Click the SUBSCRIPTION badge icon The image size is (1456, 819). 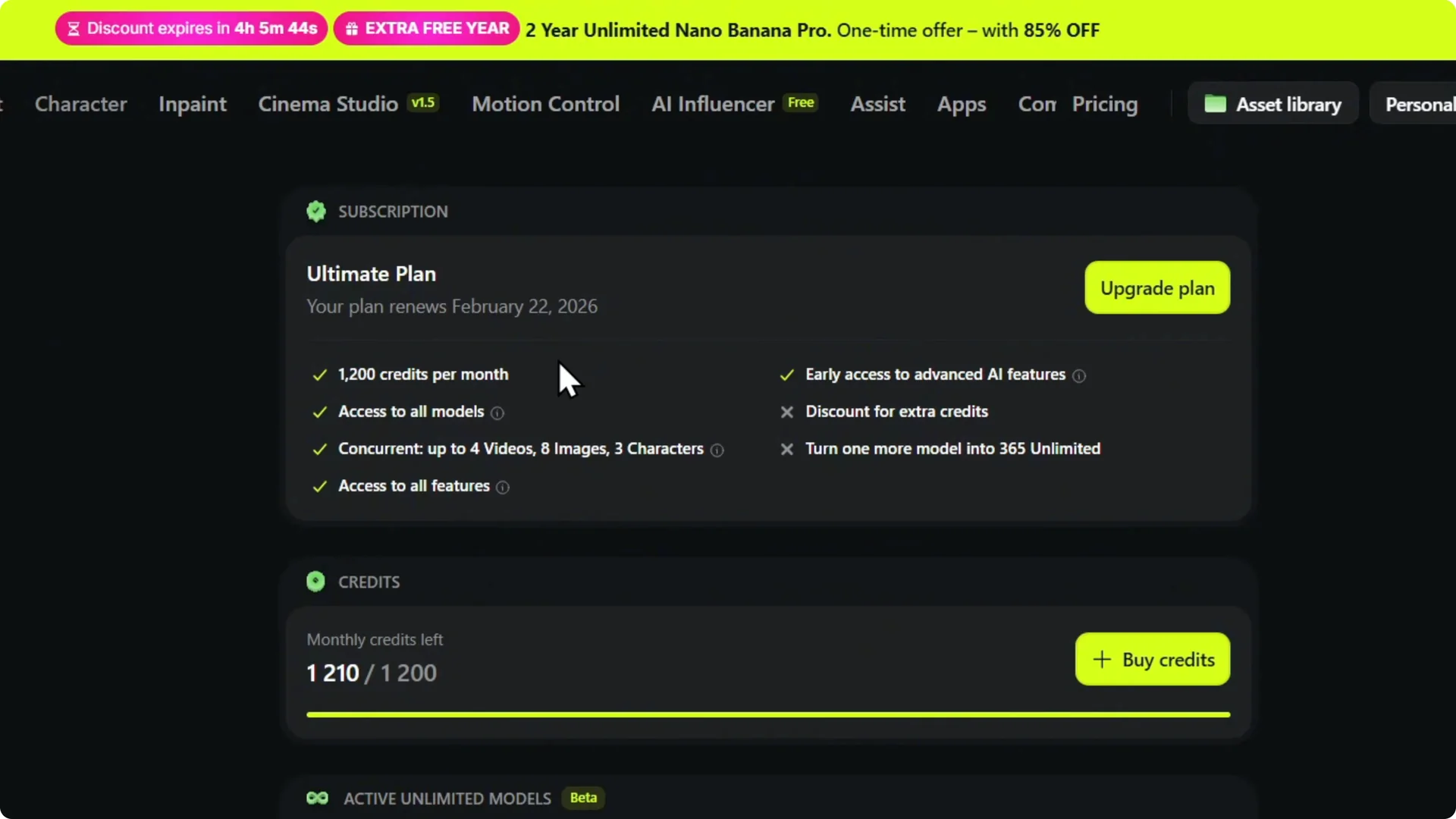(x=316, y=211)
